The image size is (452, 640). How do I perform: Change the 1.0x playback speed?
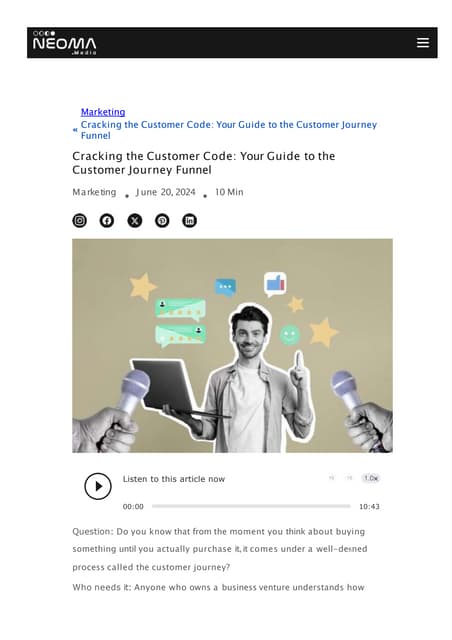[371, 478]
